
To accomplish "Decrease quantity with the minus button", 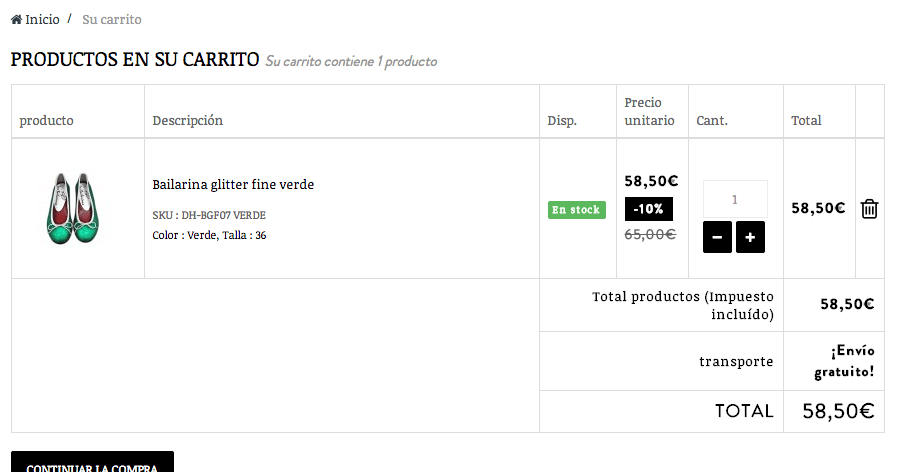I will [x=717, y=237].
